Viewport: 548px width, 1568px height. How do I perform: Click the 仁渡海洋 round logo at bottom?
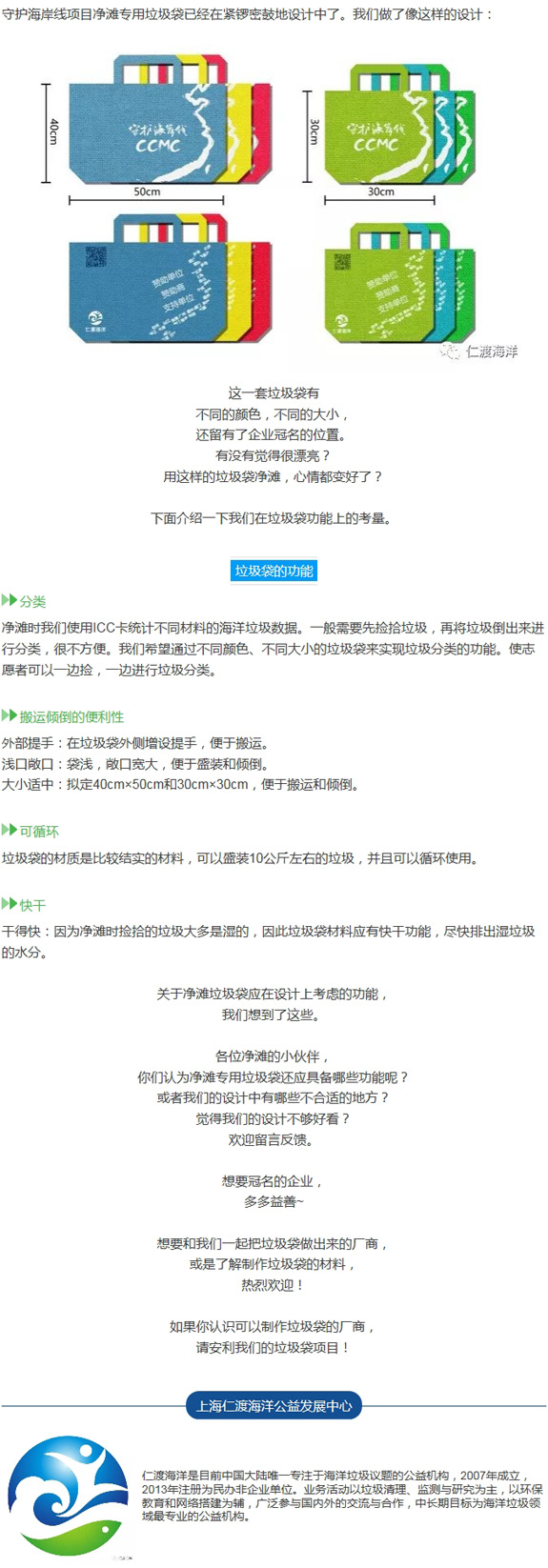tap(69, 1496)
